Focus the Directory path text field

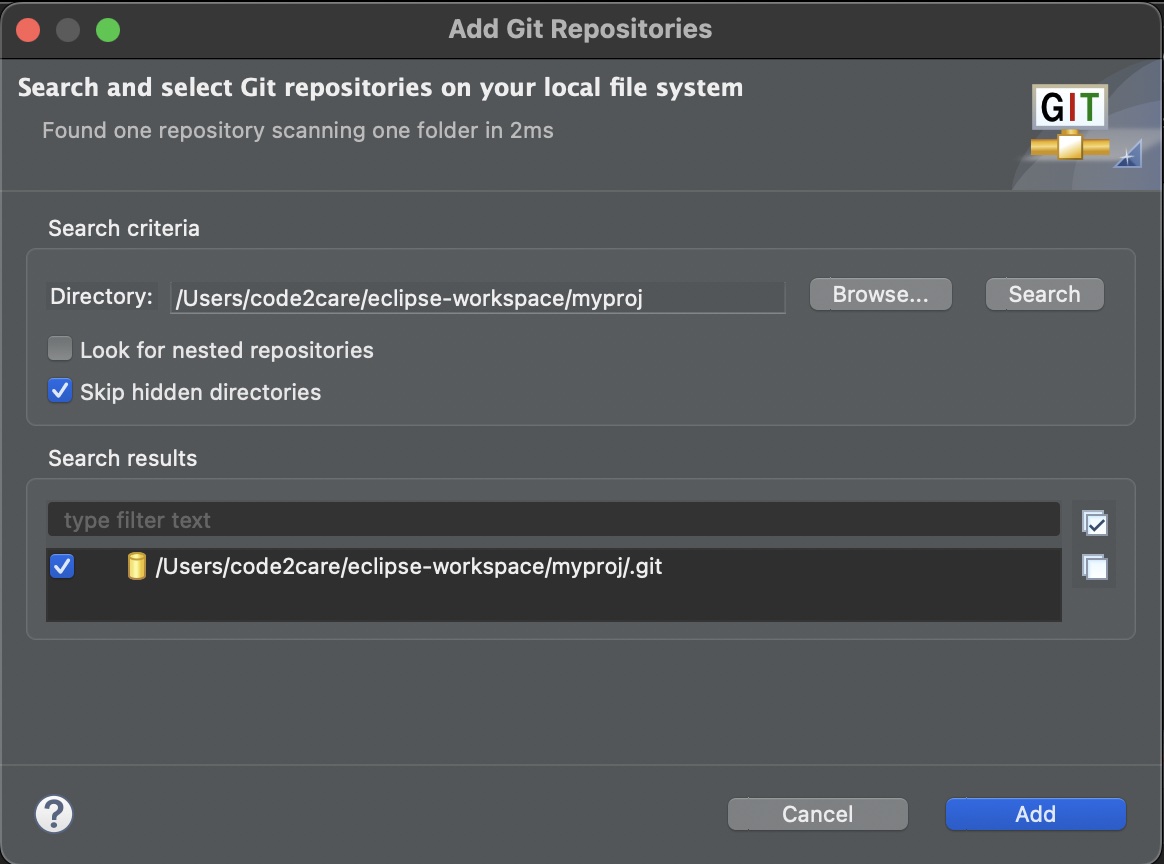click(x=477, y=297)
